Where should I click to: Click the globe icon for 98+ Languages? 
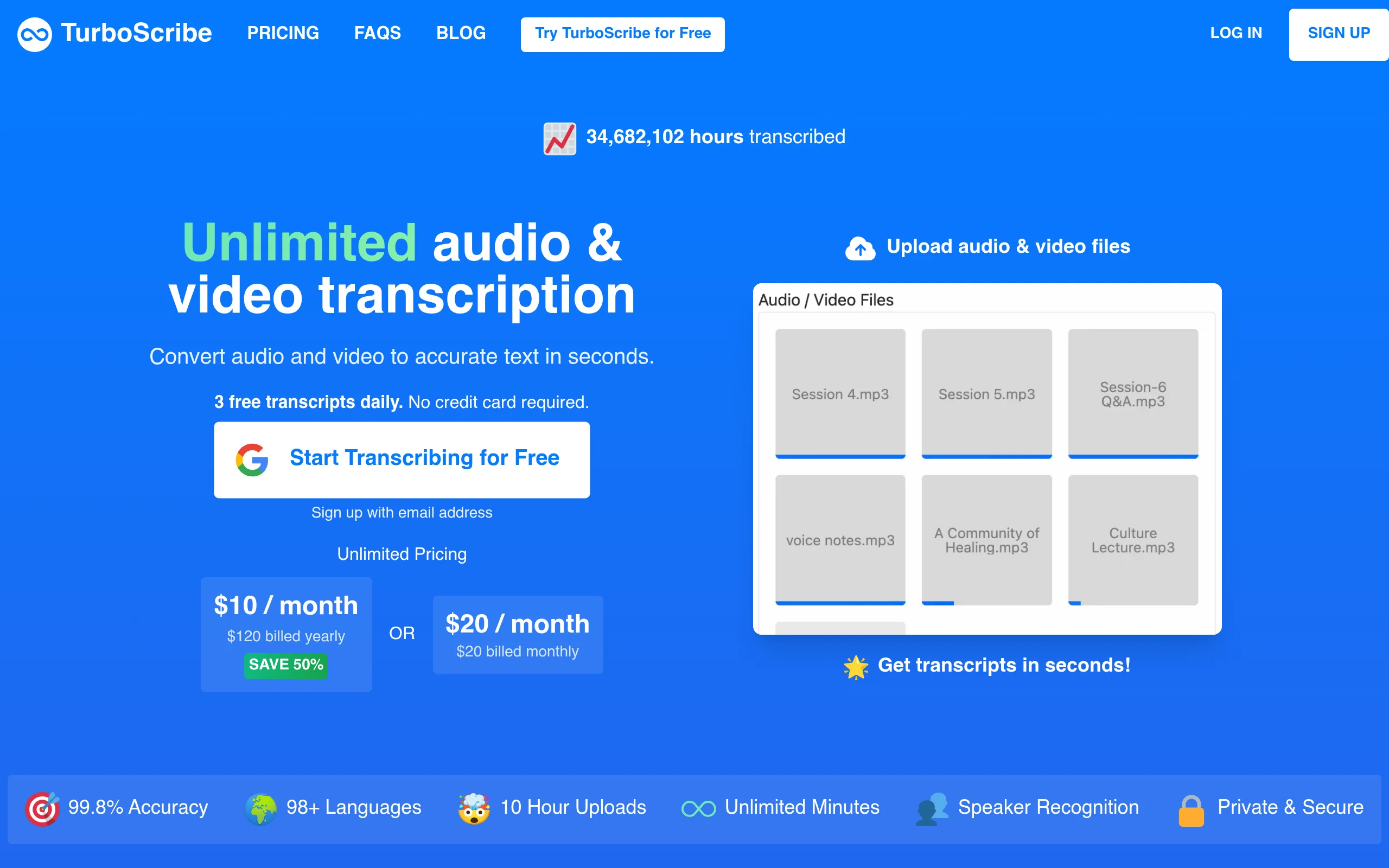pos(261,807)
